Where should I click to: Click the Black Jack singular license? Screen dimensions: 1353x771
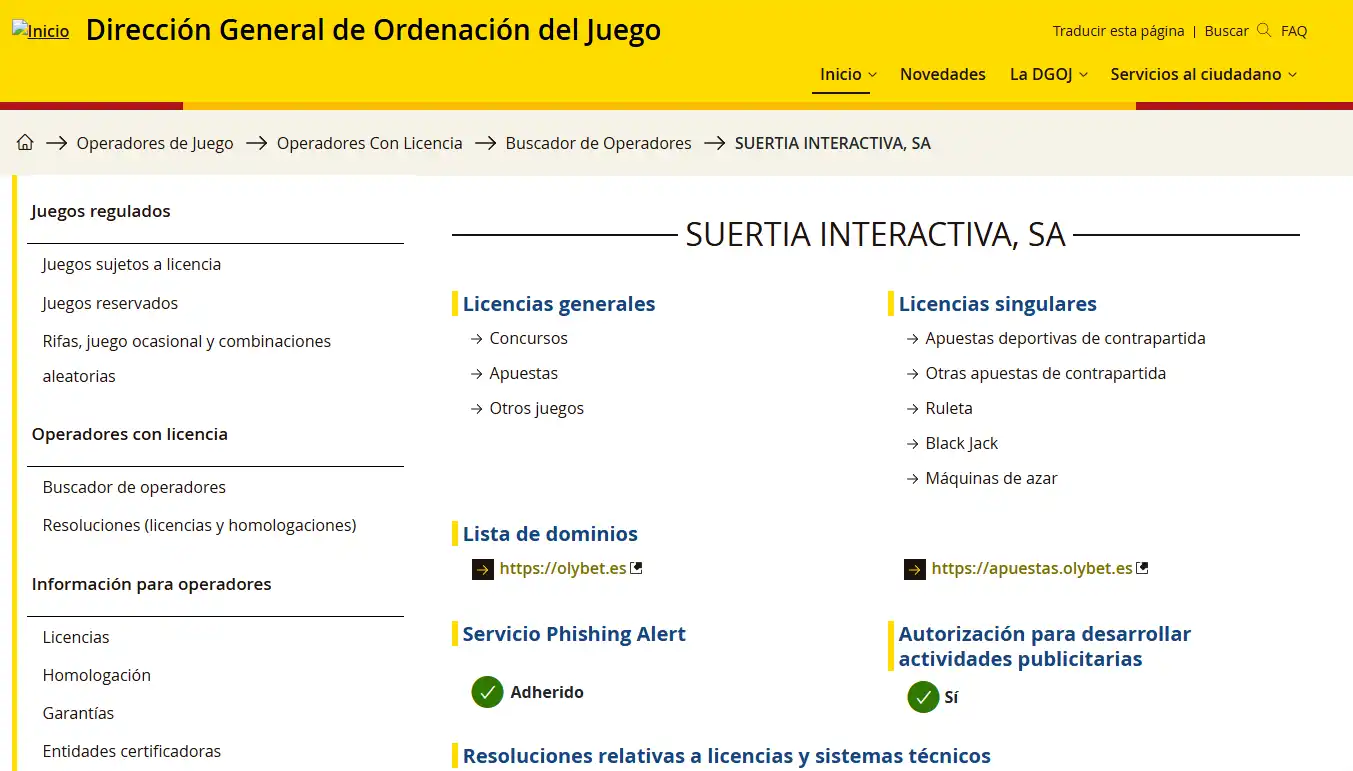click(x=962, y=443)
